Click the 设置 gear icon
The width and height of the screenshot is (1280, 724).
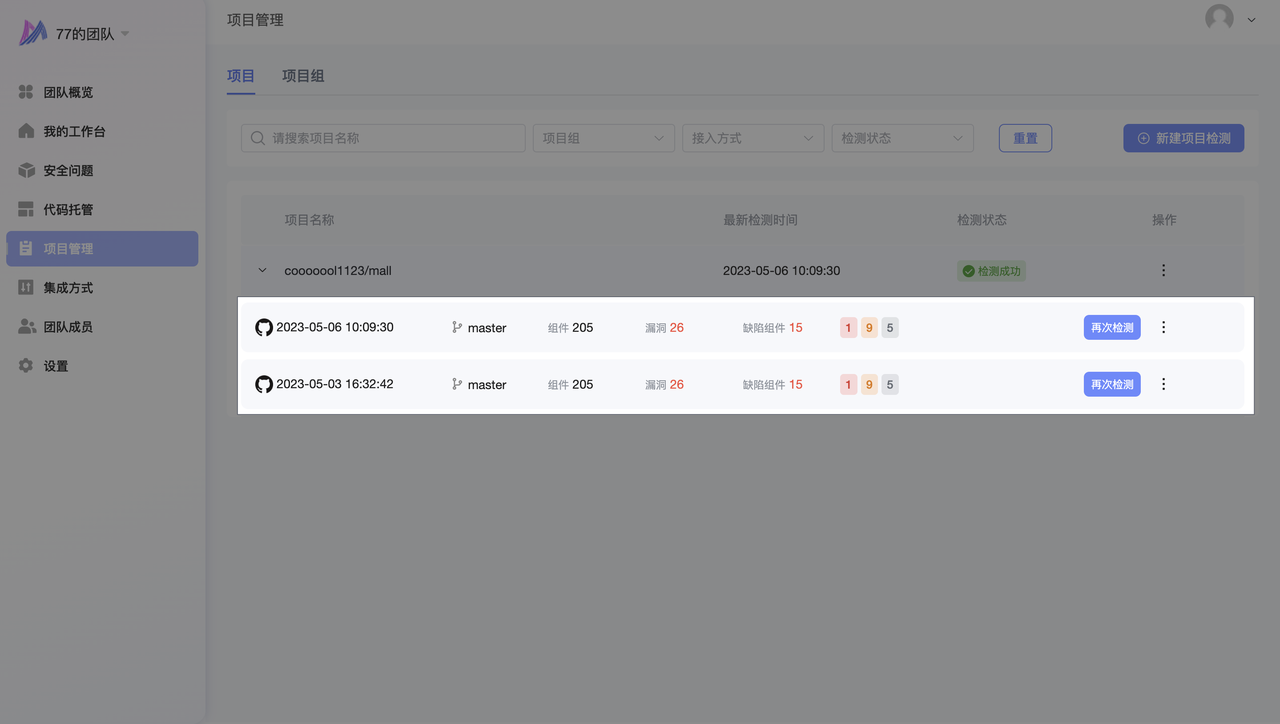pyautogui.click(x=27, y=366)
